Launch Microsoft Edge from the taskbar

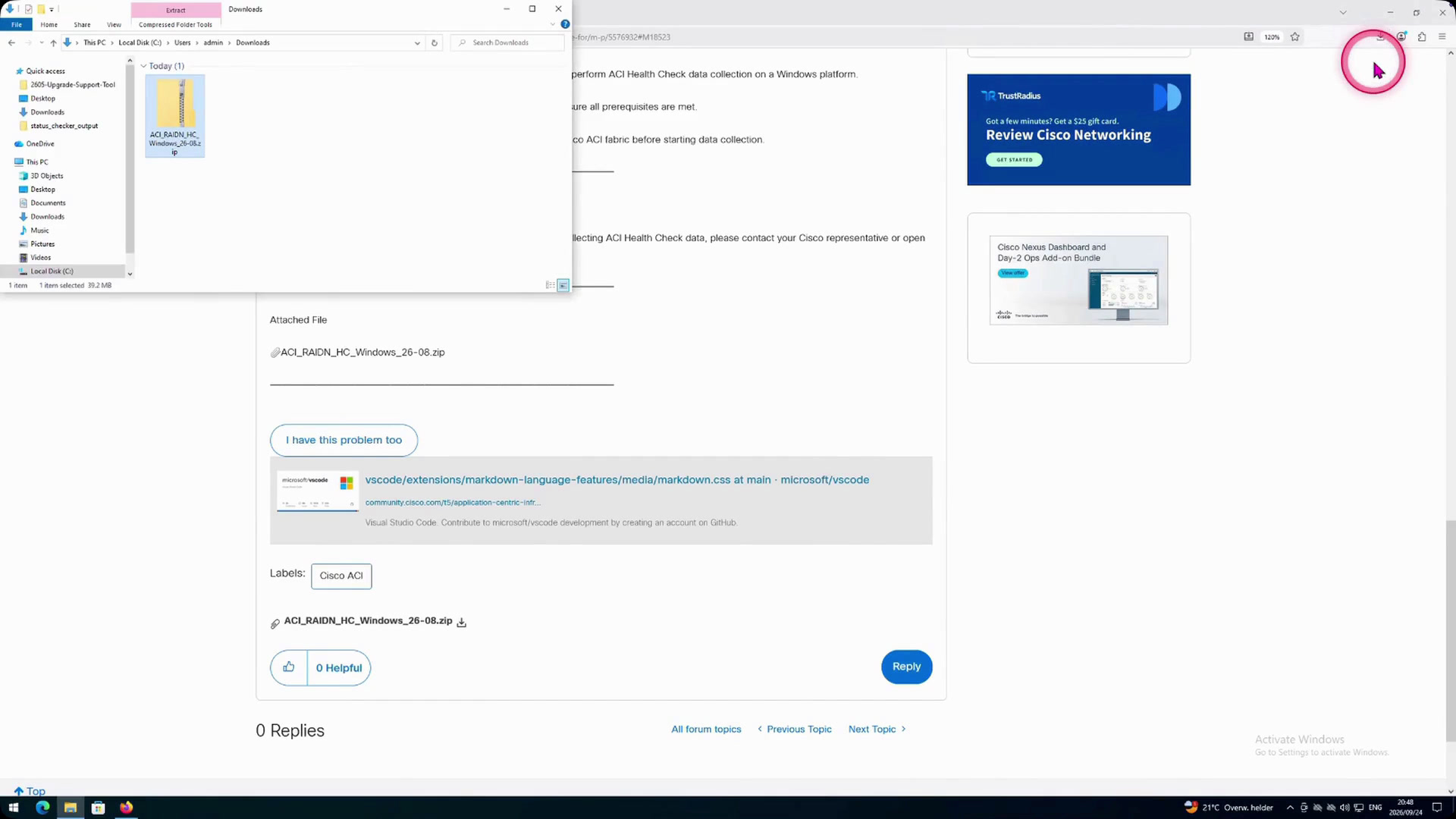tap(42, 808)
